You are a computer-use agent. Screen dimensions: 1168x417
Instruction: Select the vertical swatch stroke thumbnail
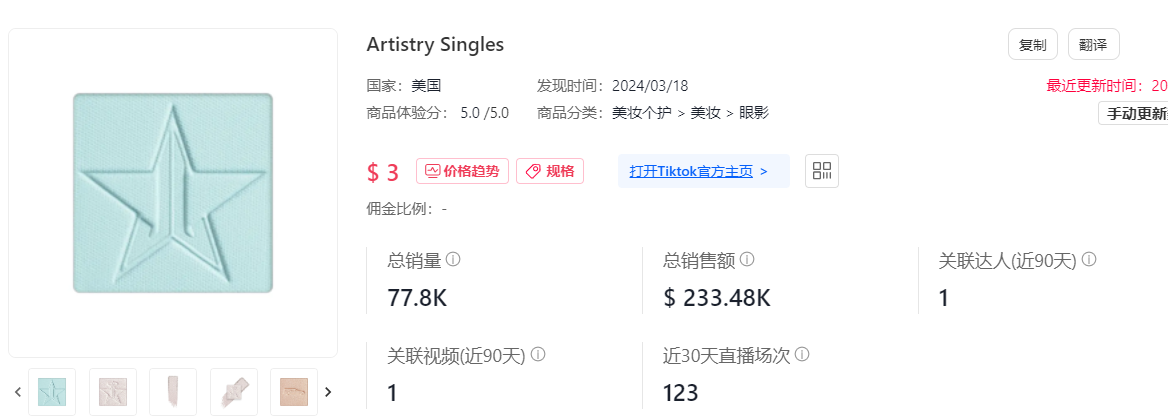(173, 392)
